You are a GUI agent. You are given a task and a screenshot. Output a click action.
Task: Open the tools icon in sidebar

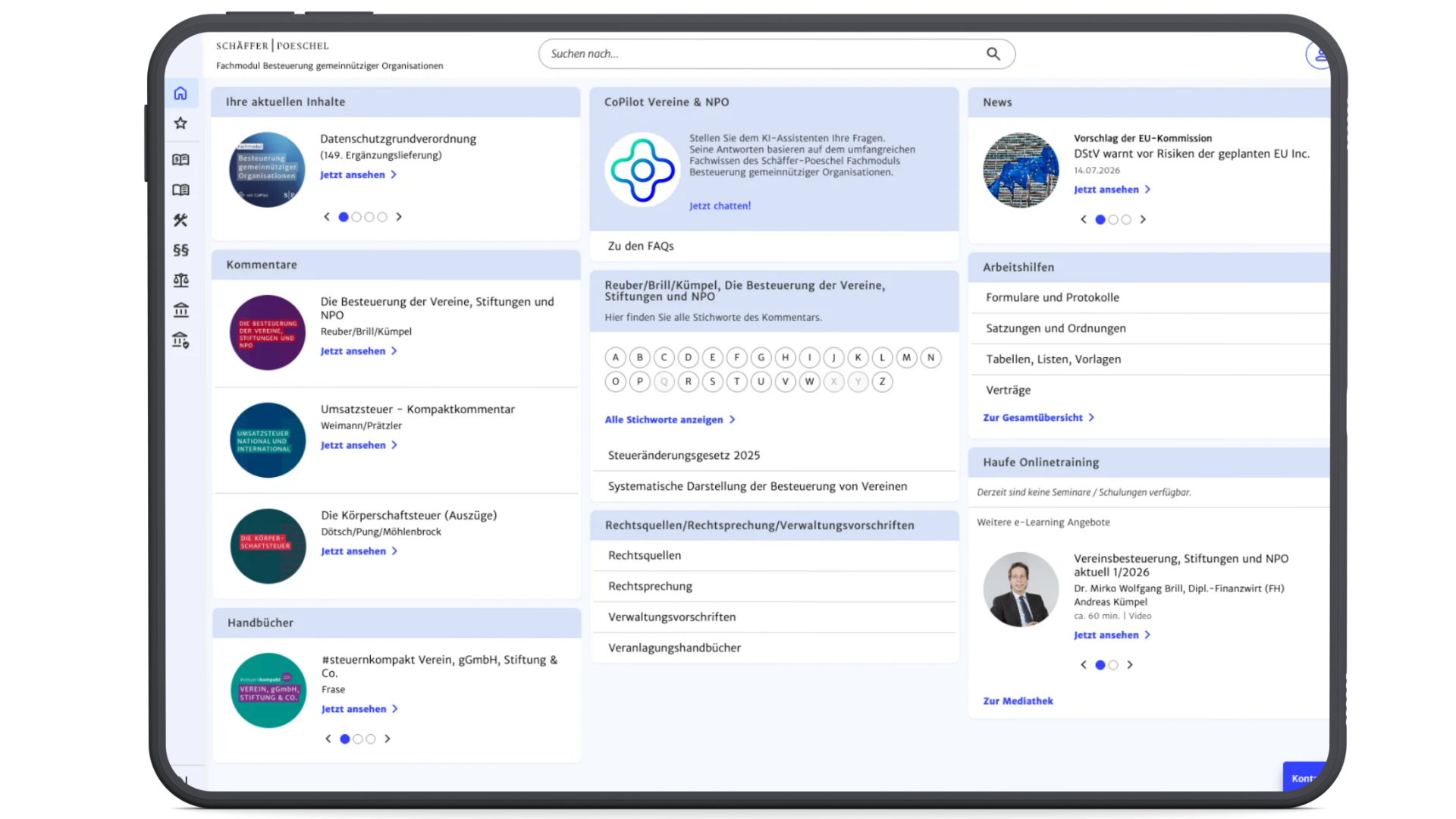click(x=180, y=220)
